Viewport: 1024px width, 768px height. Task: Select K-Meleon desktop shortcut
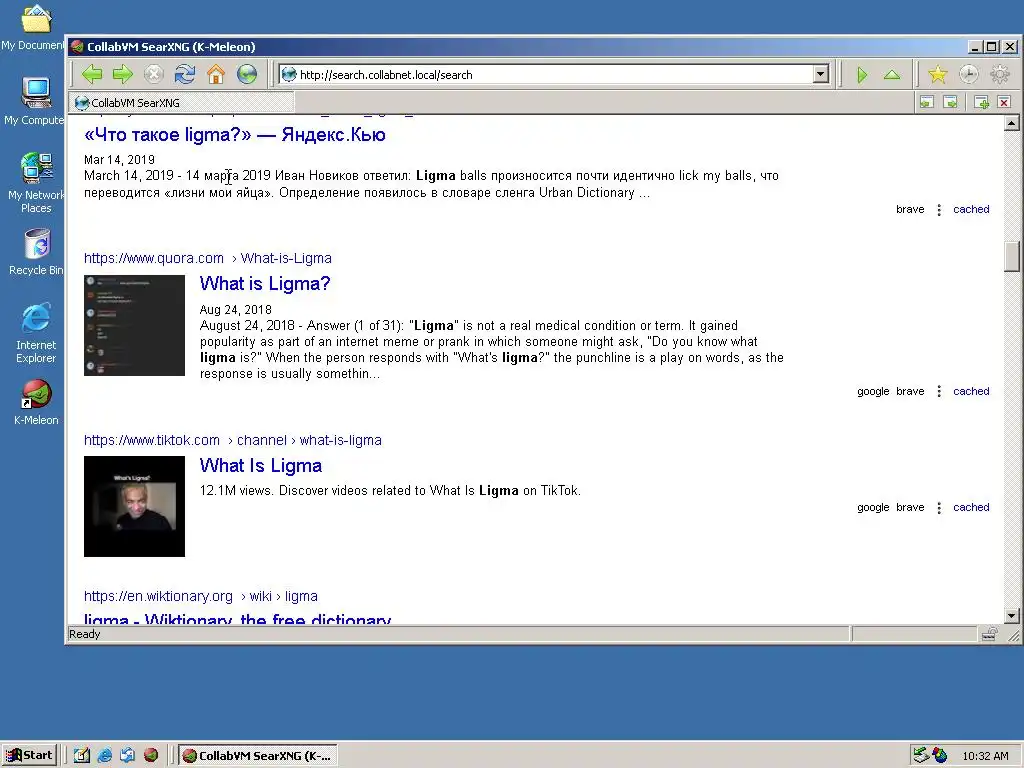(36, 403)
